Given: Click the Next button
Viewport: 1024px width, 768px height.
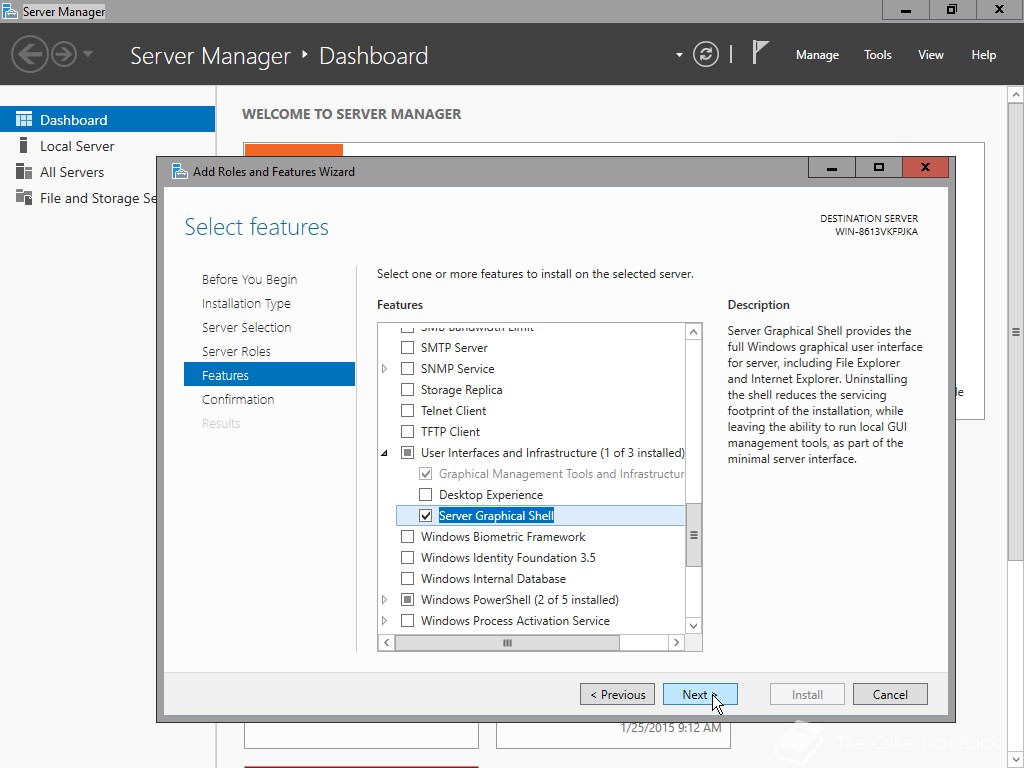Looking at the screenshot, I should click(x=700, y=694).
